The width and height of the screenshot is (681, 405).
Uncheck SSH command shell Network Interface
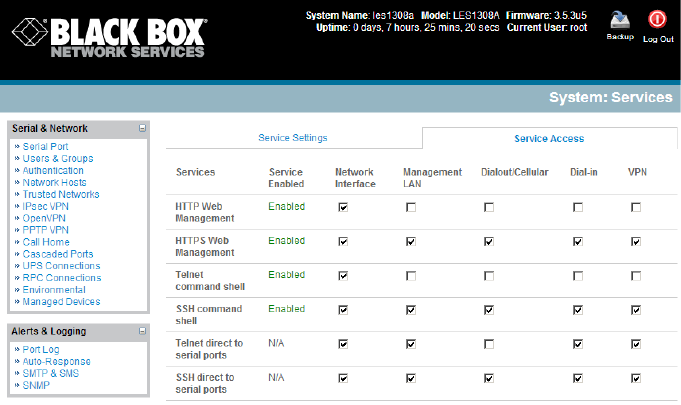pyautogui.click(x=344, y=309)
